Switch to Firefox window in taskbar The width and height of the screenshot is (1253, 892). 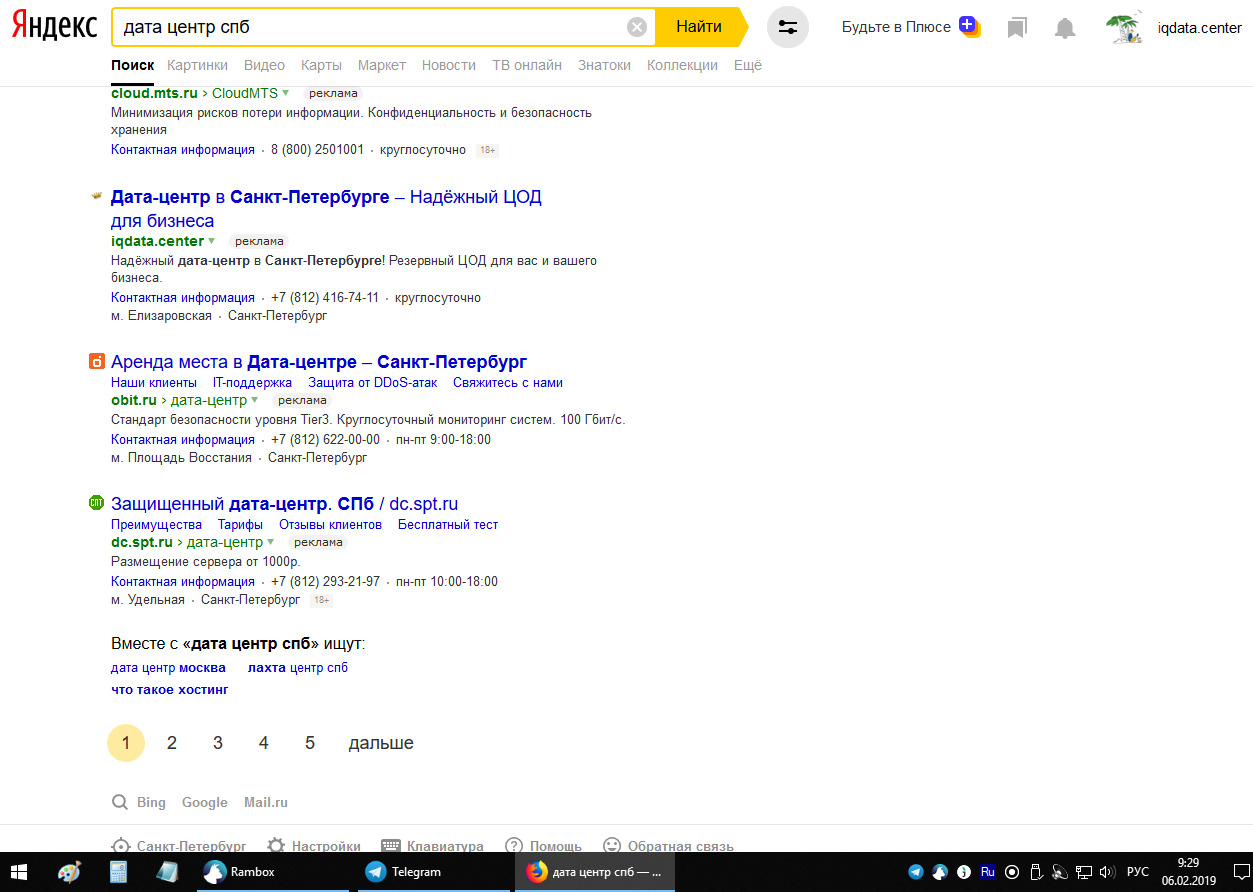pos(596,872)
